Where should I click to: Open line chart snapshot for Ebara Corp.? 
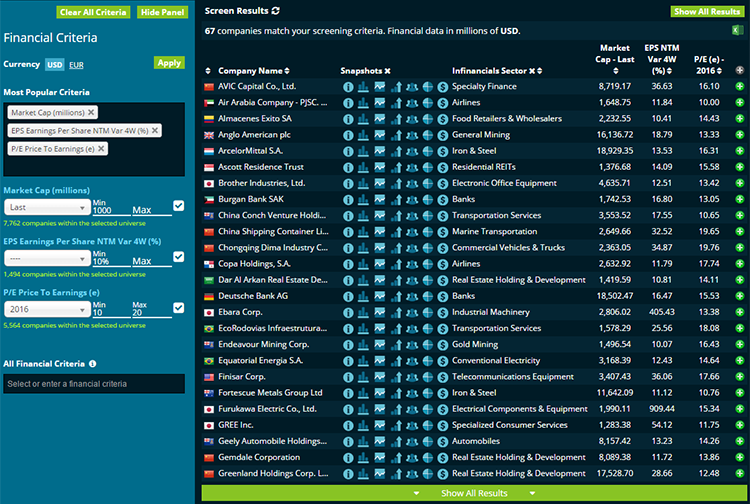(x=380, y=312)
